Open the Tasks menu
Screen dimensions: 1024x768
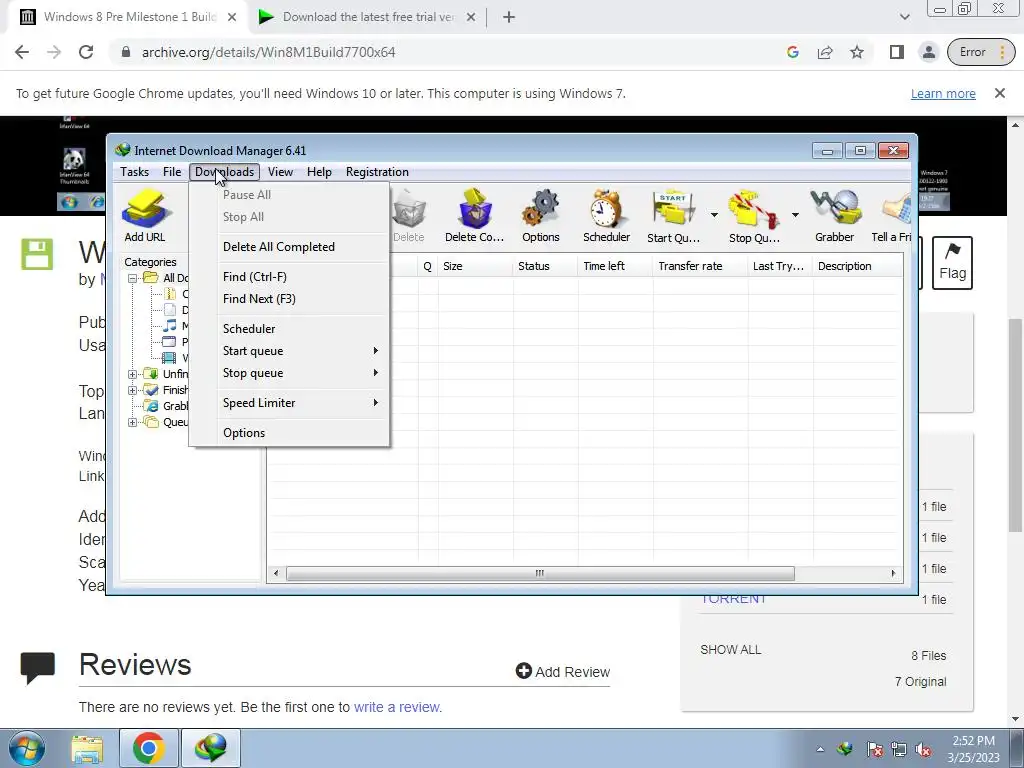[135, 172]
